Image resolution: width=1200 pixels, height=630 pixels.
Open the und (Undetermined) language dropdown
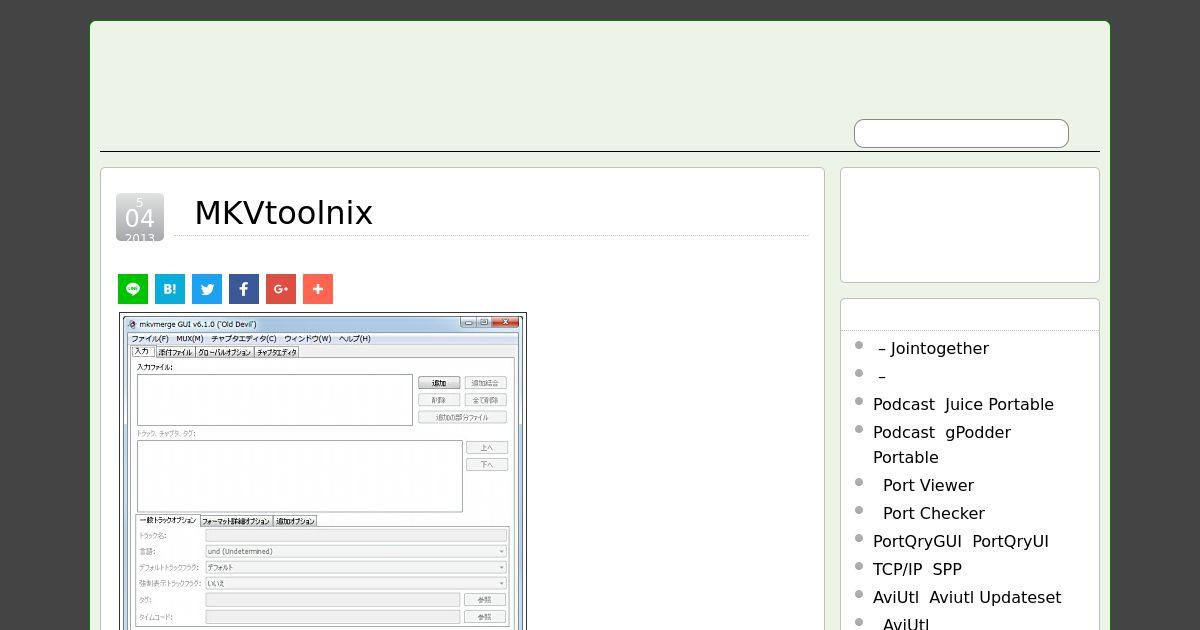pos(356,551)
